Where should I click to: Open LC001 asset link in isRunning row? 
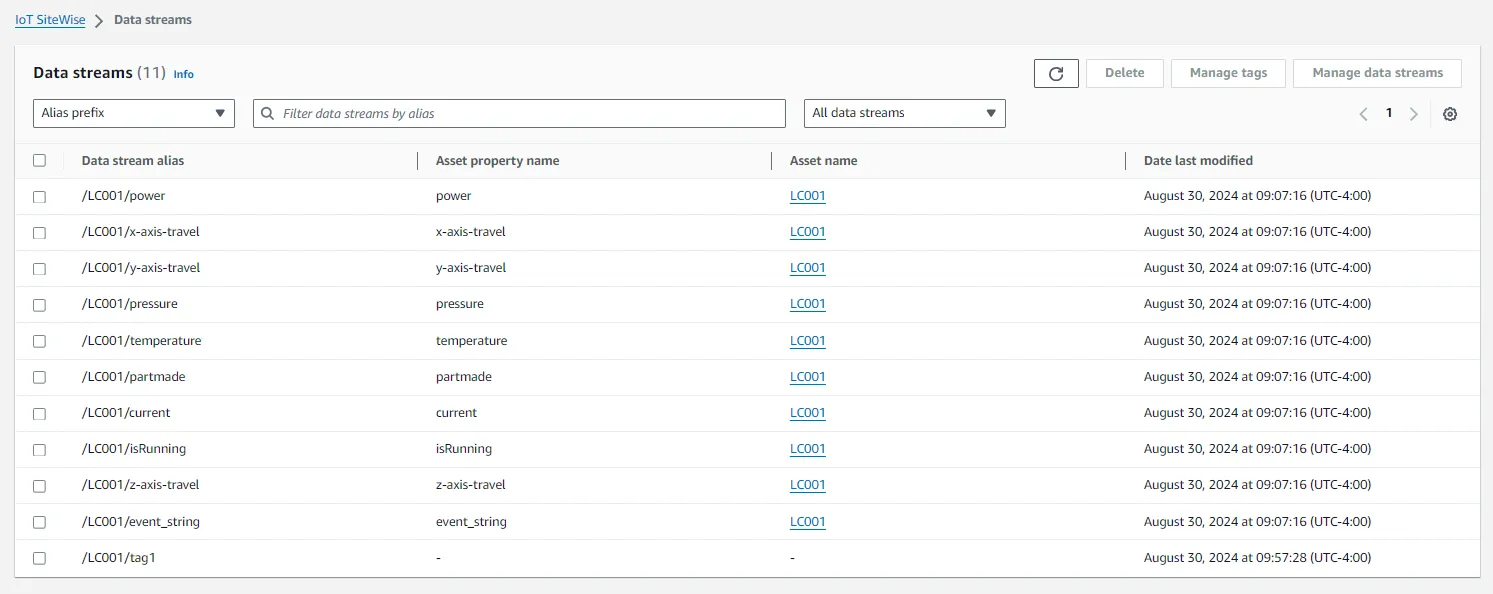coord(808,449)
